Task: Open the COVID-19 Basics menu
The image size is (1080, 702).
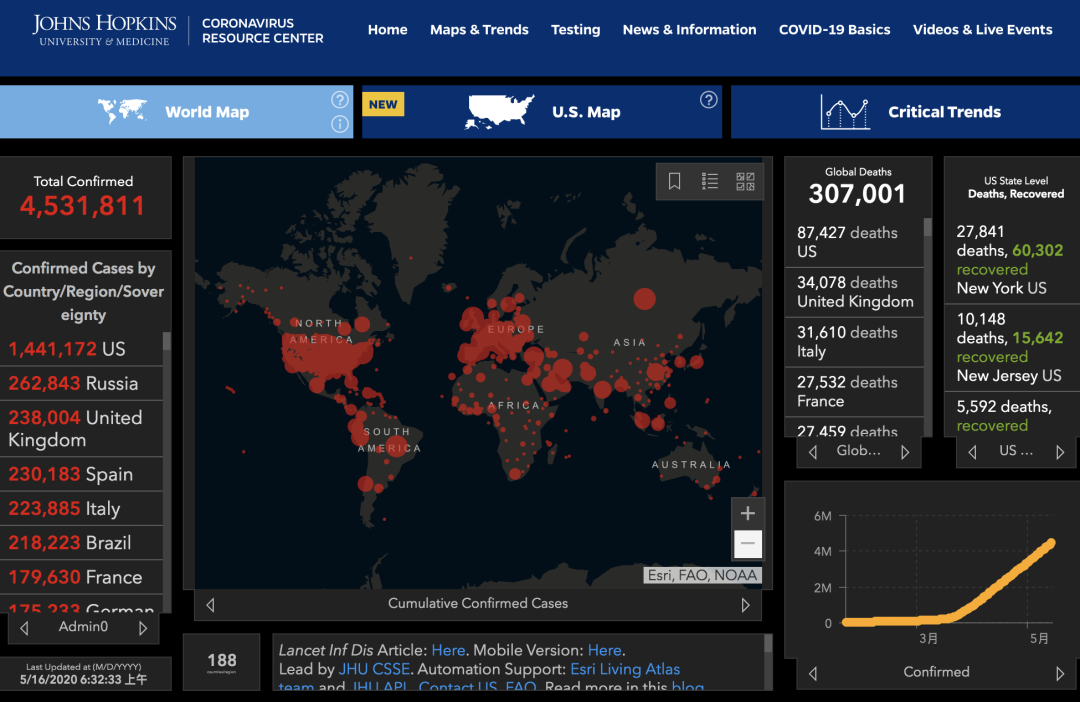Action: tap(834, 30)
